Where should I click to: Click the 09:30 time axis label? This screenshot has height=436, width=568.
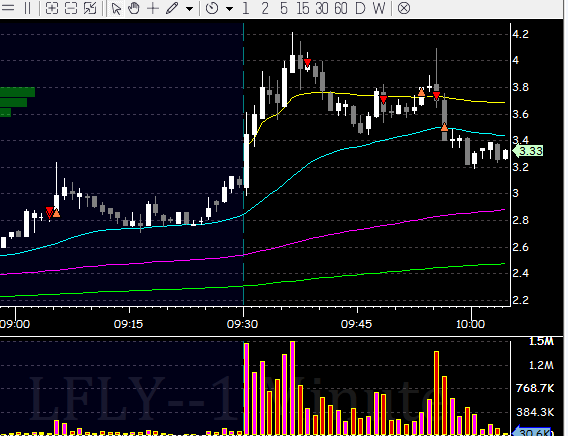[x=242, y=324]
